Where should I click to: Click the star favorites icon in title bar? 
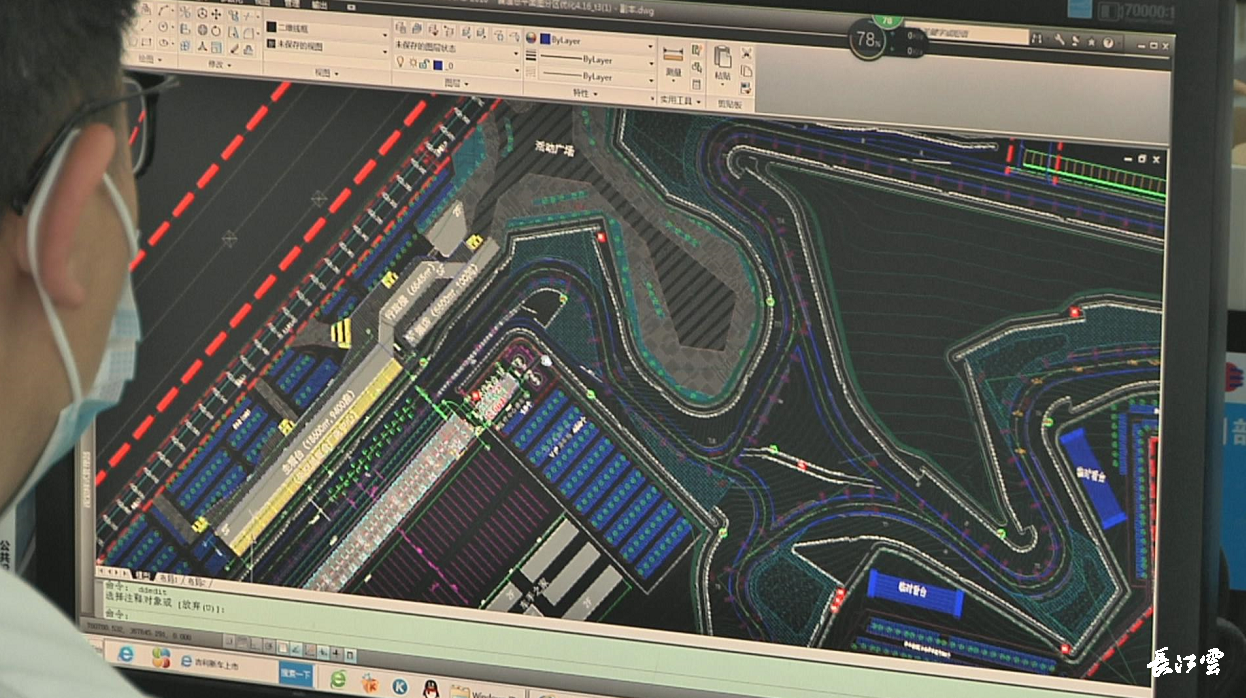click(x=1091, y=42)
